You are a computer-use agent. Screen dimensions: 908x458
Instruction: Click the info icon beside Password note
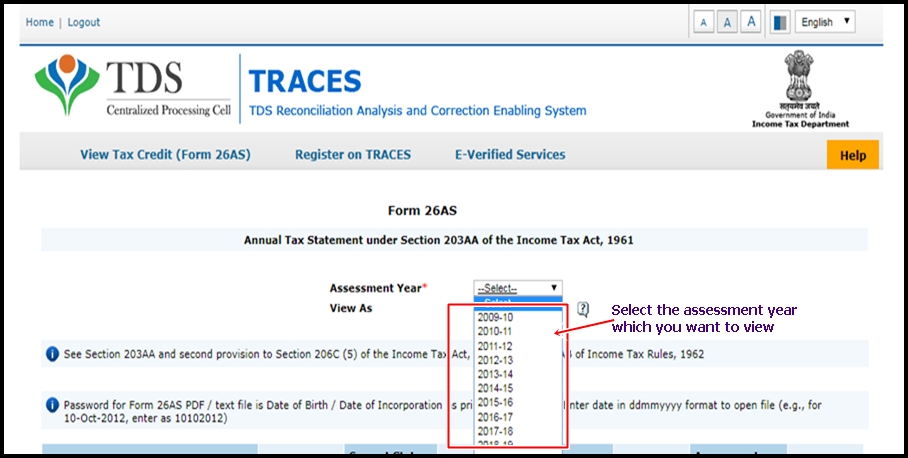(x=52, y=405)
